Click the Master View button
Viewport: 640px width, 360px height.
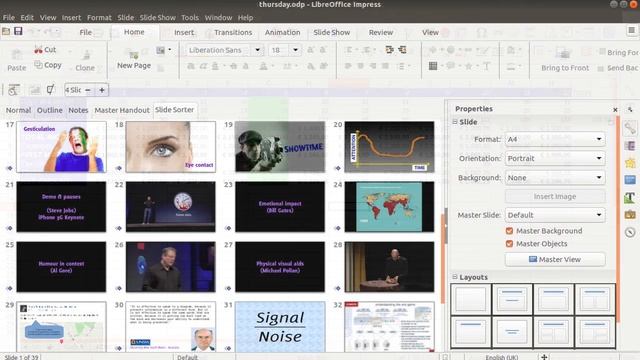[555, 260]
